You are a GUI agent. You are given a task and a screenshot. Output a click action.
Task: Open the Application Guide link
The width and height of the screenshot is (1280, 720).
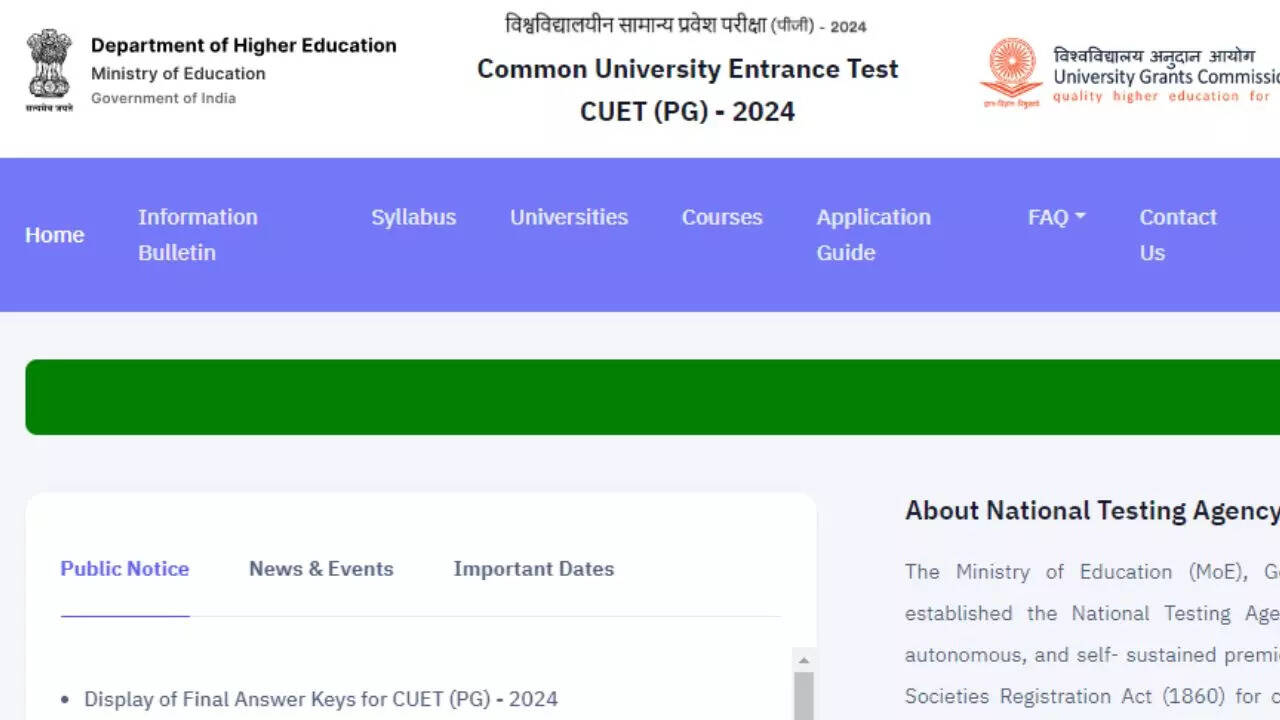pyautogui.click(x=873, y=235)
